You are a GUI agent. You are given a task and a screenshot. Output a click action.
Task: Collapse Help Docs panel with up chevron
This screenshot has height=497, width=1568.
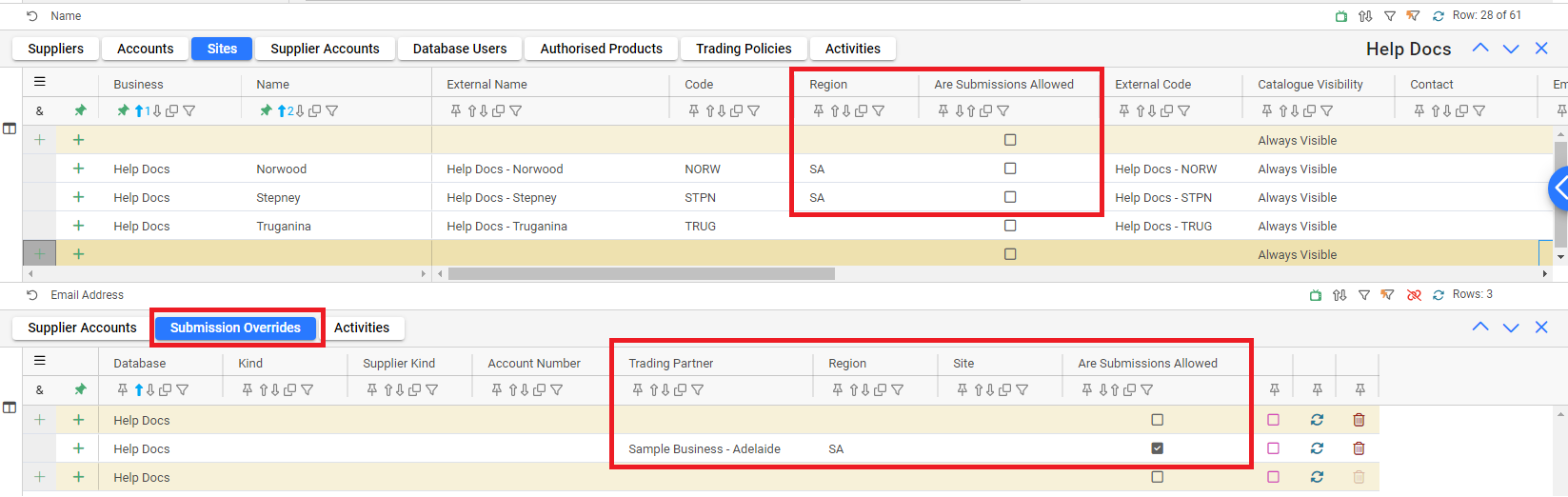pos(1479,49)
